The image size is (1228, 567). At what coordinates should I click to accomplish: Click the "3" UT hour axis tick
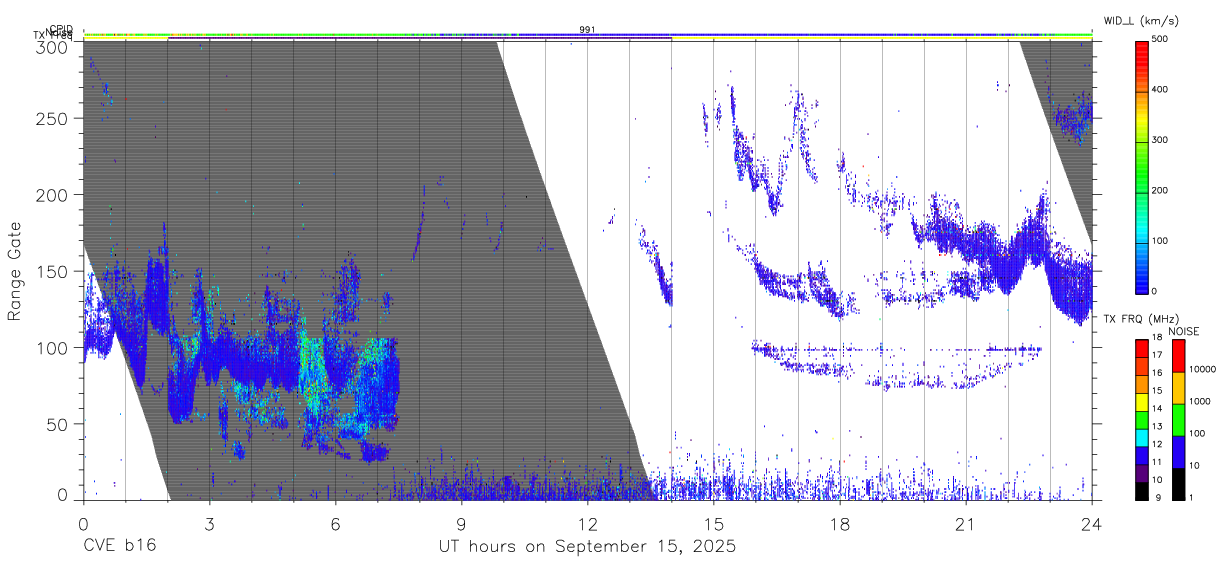pyautogui.click(x=209, y=523)
